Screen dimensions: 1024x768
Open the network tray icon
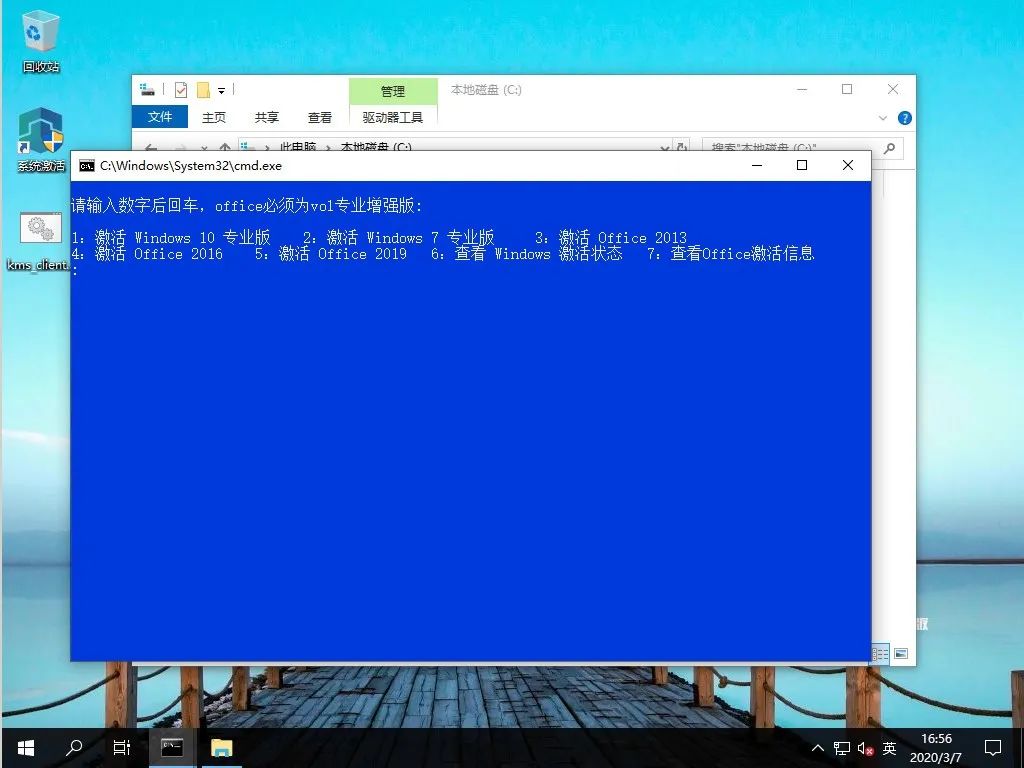click(842, 748)
